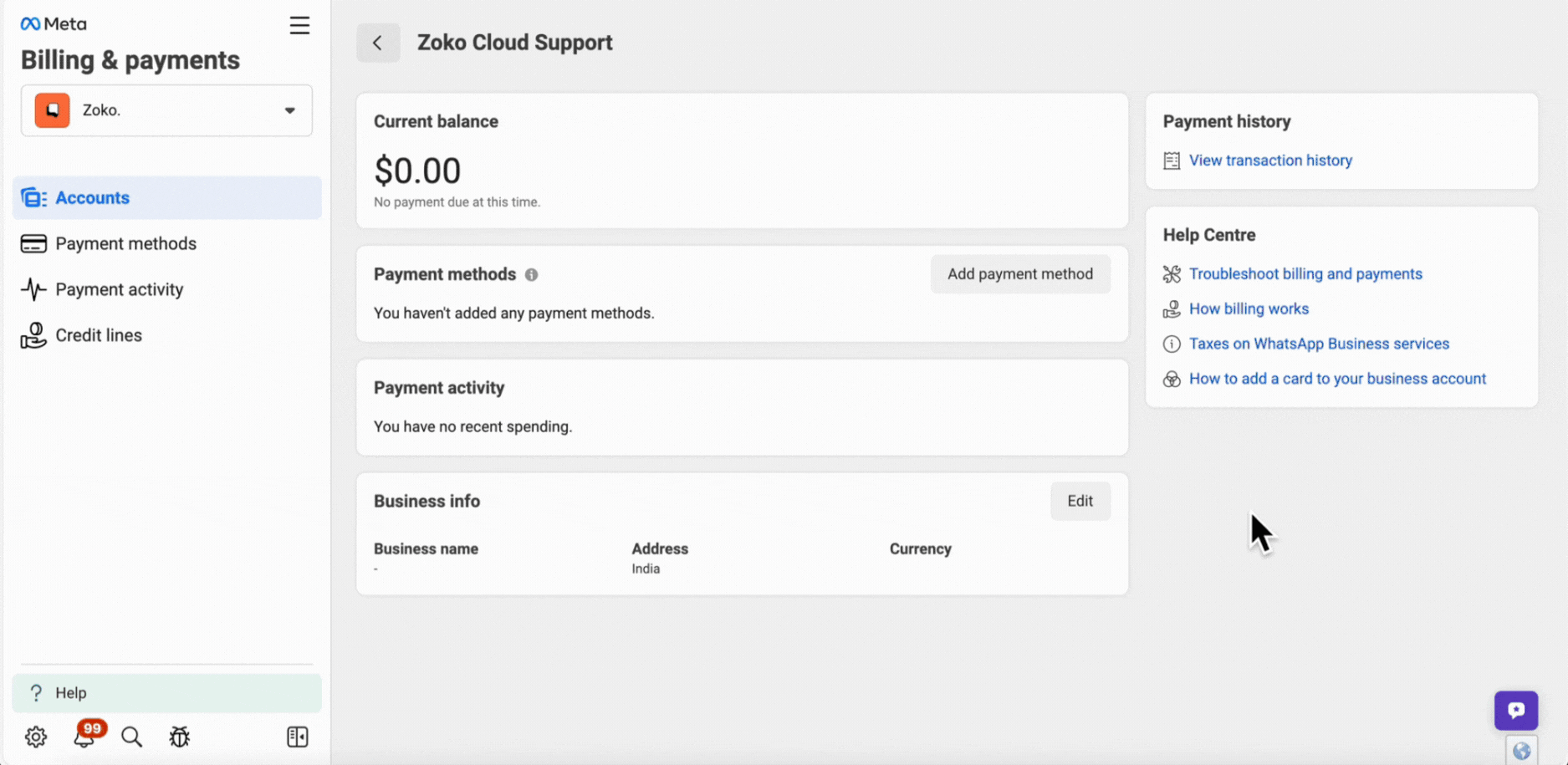Viewport: 1568px width, 765px height.
Task: Go back using the left arrow
Action: pos(378,43)
